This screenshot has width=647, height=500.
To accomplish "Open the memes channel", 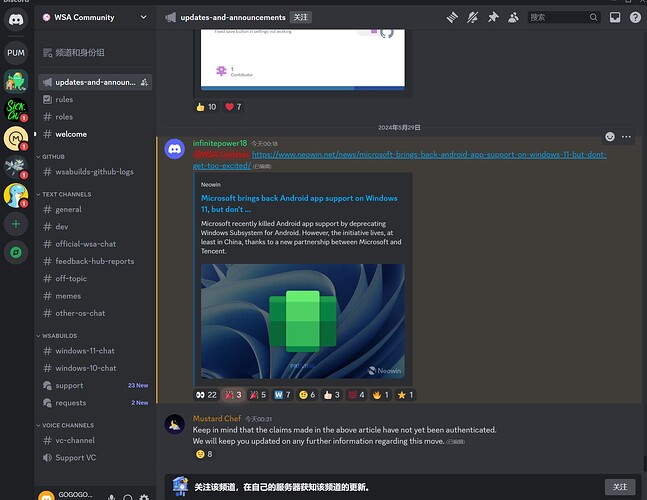I will [95, 296].
